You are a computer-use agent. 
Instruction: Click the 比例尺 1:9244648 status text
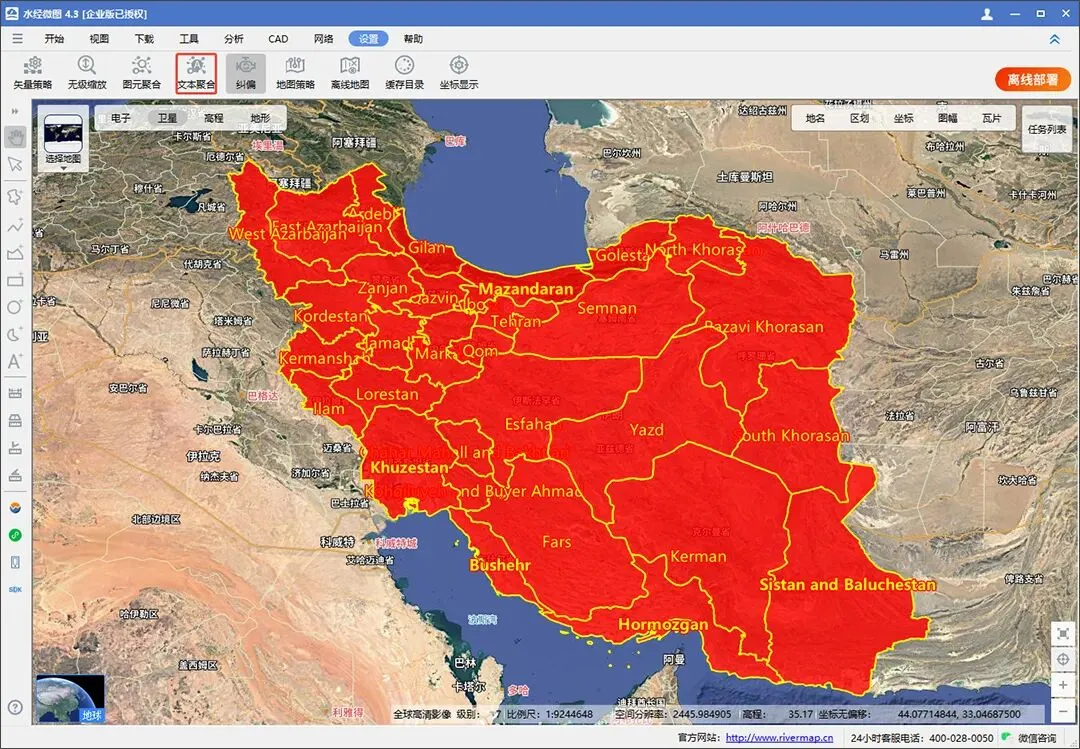(550, 714)
